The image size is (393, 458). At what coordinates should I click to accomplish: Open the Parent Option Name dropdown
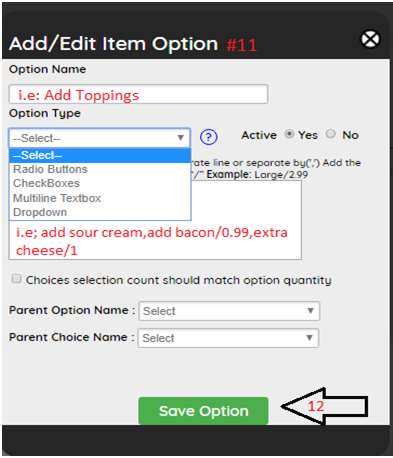[x=229, y=311]
